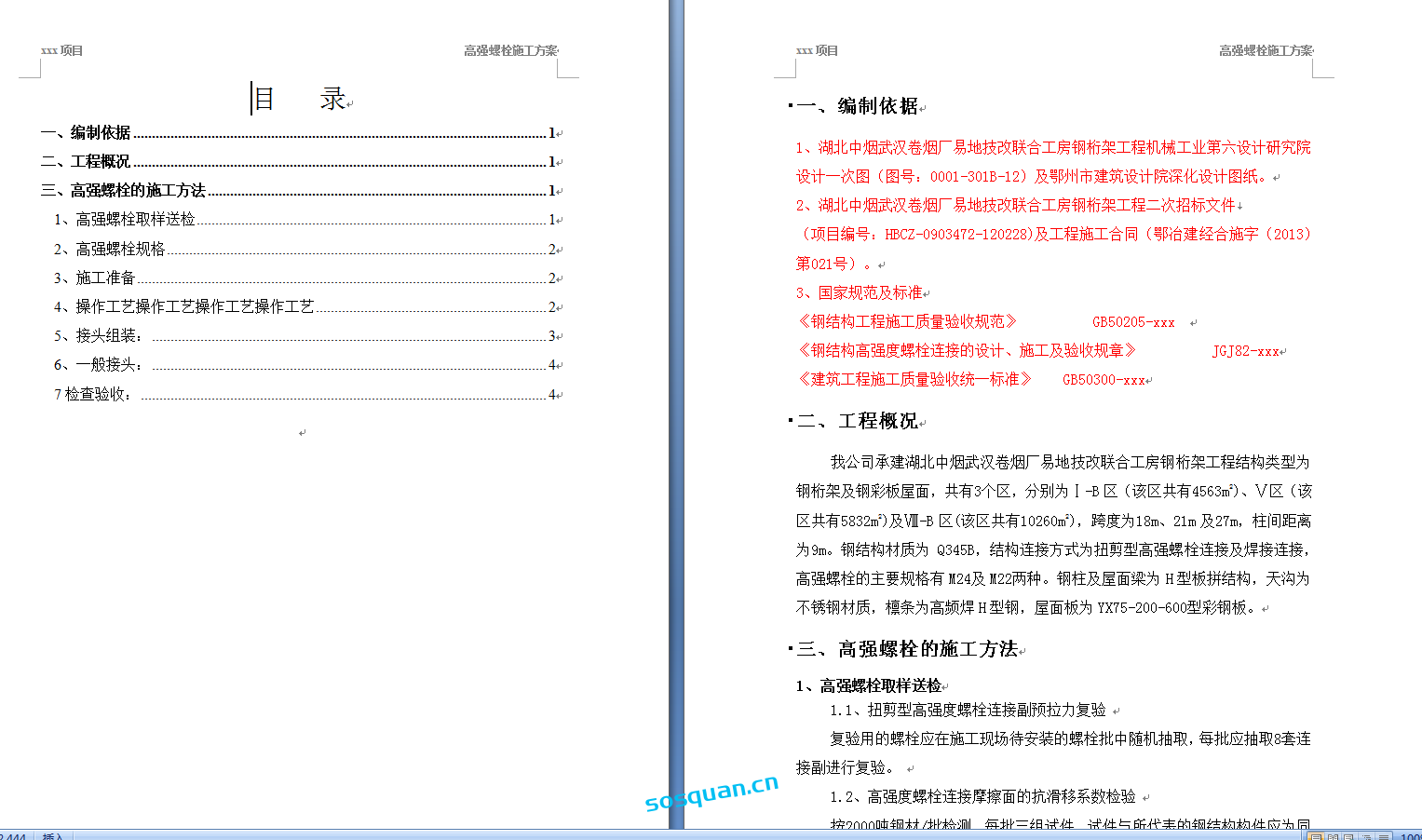Jump to TOC entry 6、一般接头

pos(99,365)
